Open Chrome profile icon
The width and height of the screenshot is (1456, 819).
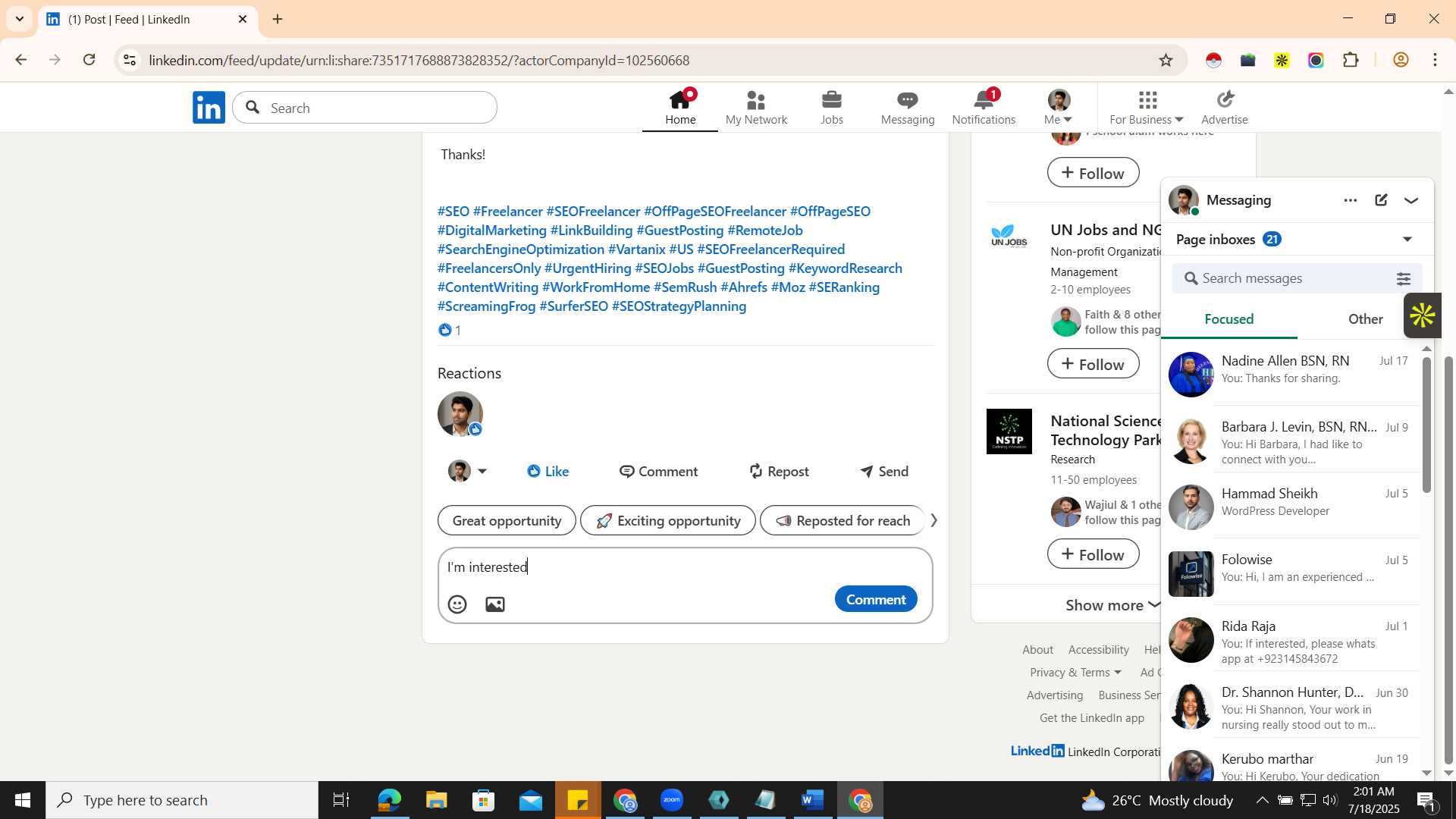pyautogui.click(x=1401, y=60)
